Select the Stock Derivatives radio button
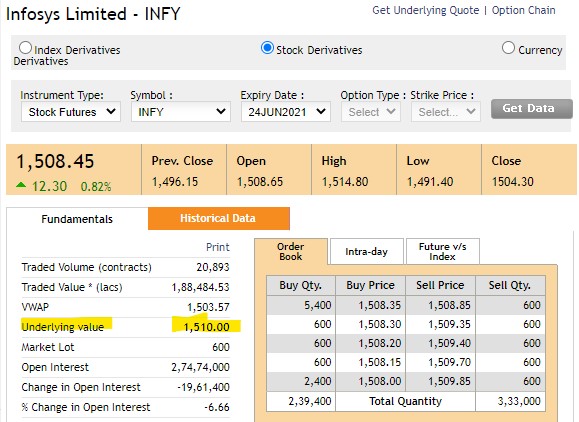This screenshot has width=579, height=422. click(267, 48)
